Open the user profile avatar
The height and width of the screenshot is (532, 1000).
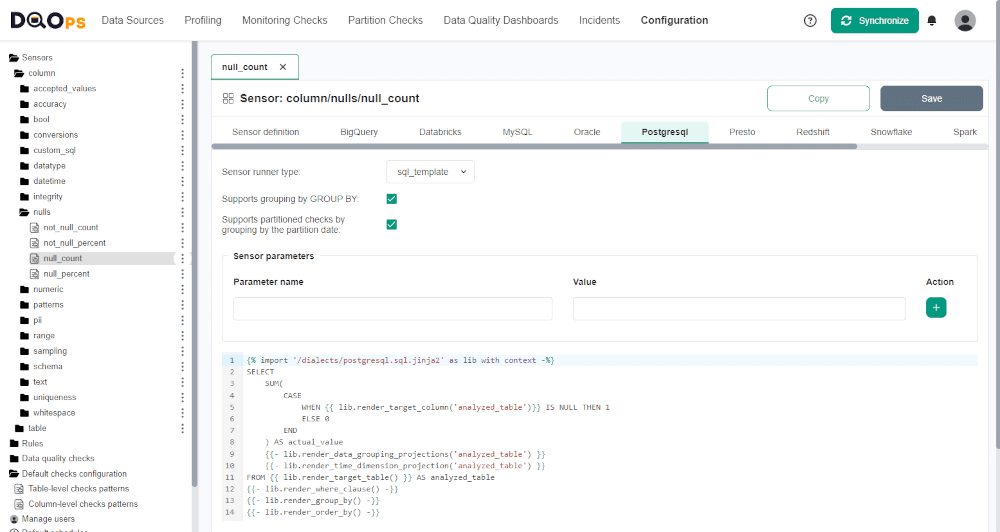[x=965, y=20]
